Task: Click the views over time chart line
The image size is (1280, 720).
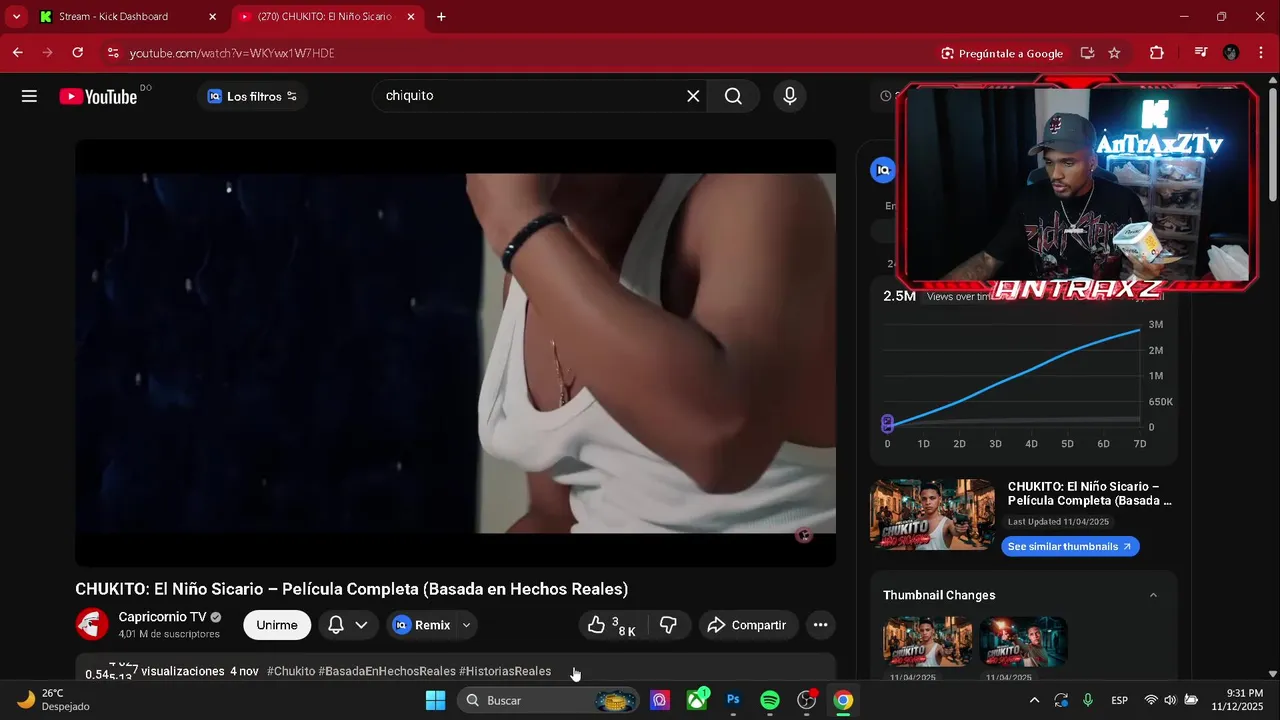Action: coord(1014,378)
